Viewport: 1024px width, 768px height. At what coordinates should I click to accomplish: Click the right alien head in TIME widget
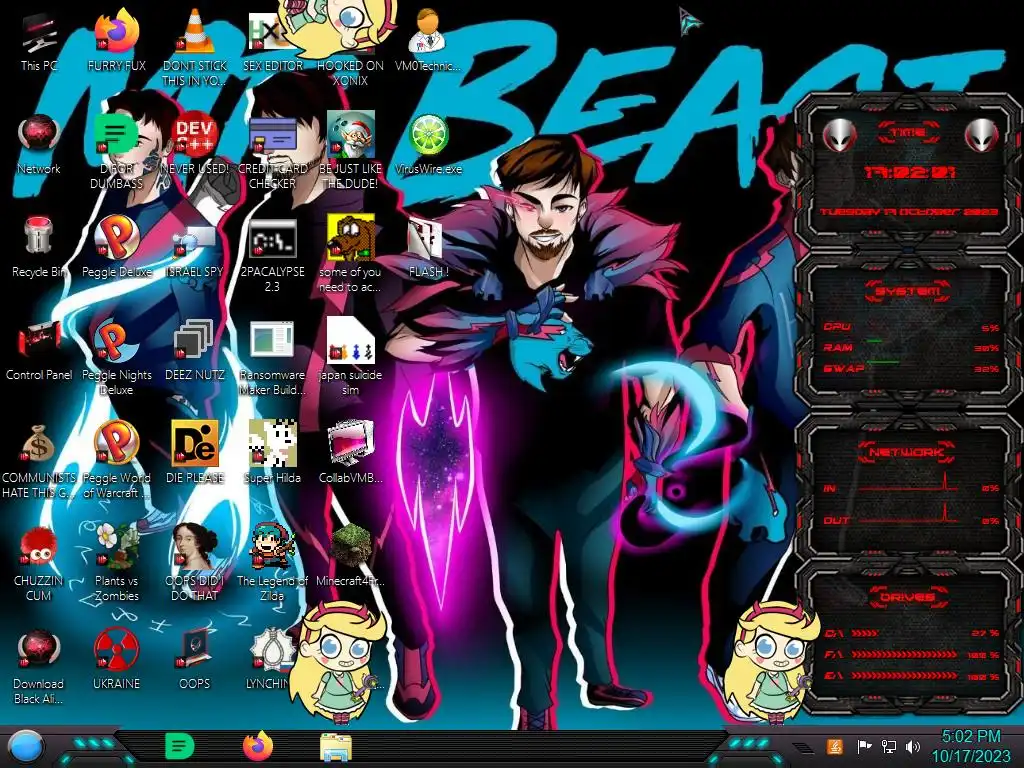point(981,136)
